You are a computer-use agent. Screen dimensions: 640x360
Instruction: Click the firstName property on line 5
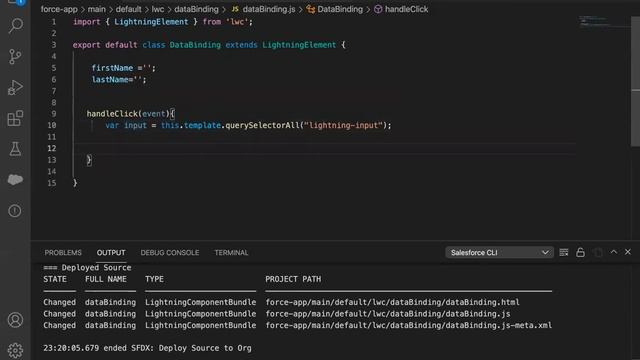point(112,68)
